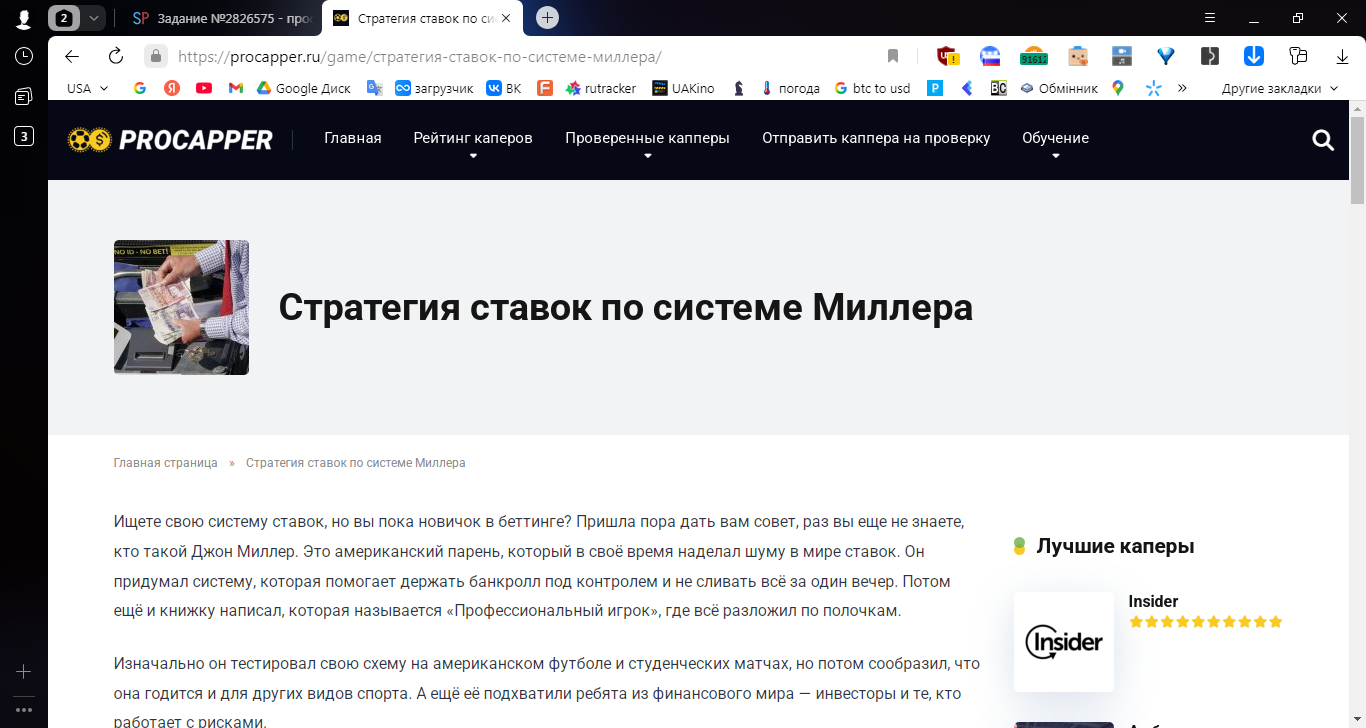Click the Стратегия ставок по системе Миллера heading
The width and height of the screenshot is (1366, 728).
tap(625, 307)
